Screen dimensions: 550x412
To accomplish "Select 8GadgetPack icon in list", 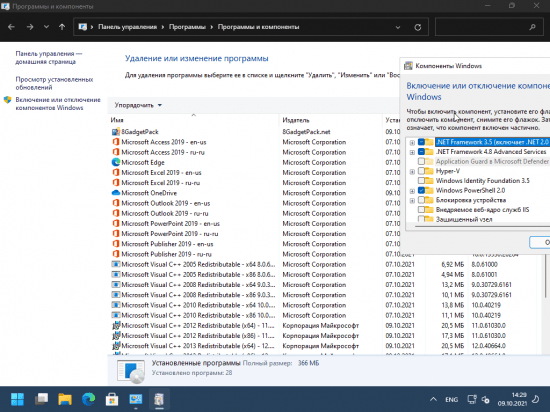I will coord(116,132).
